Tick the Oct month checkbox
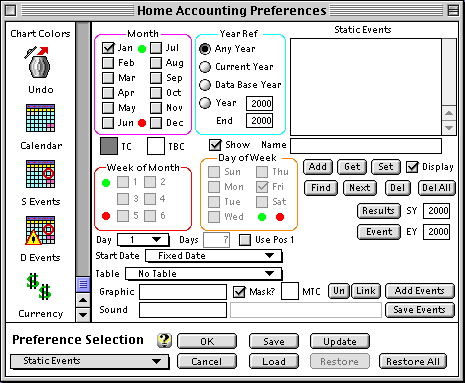465x383 pixels. [x=156, y=93]
